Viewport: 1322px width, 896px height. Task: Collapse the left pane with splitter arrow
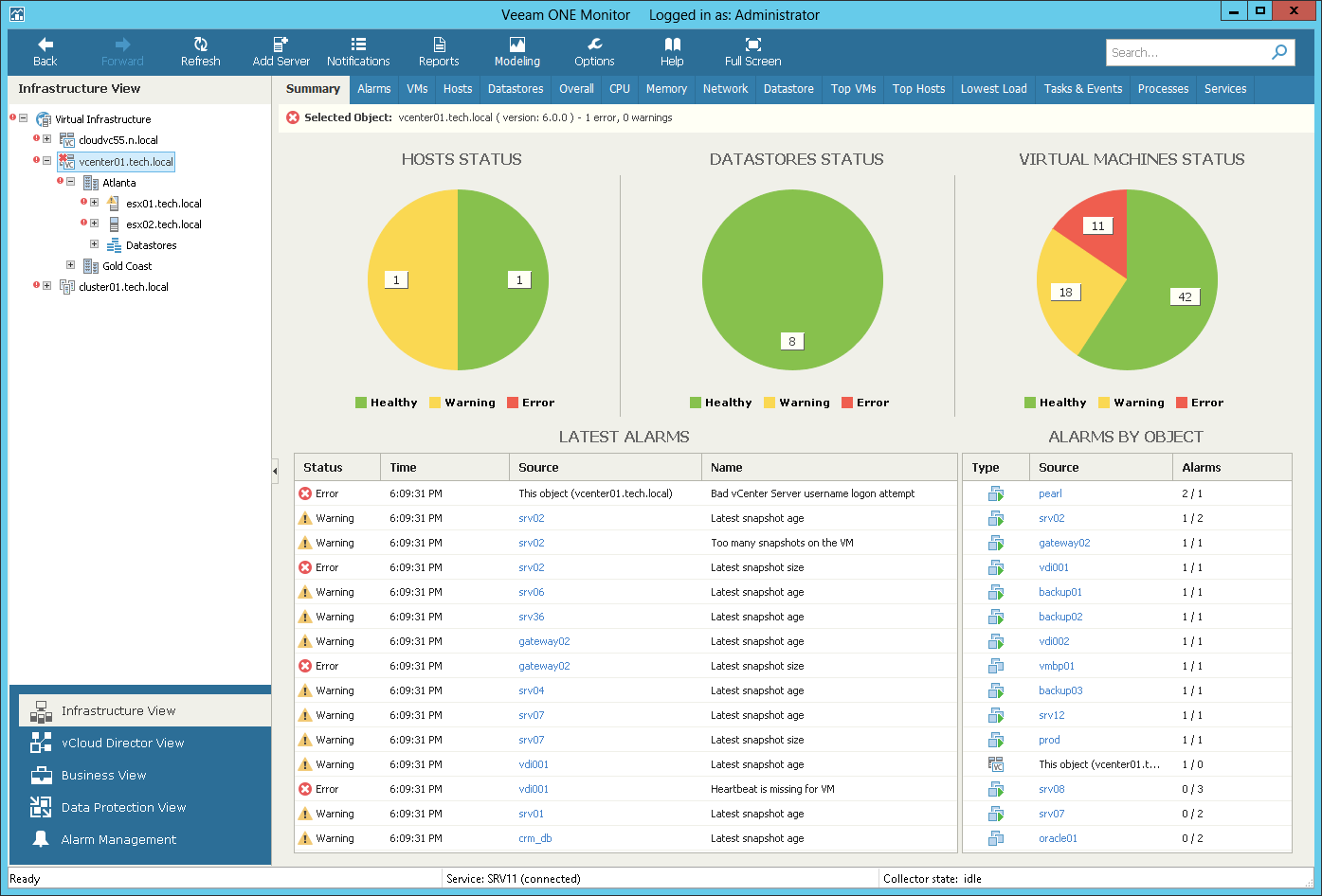[275, 471]
